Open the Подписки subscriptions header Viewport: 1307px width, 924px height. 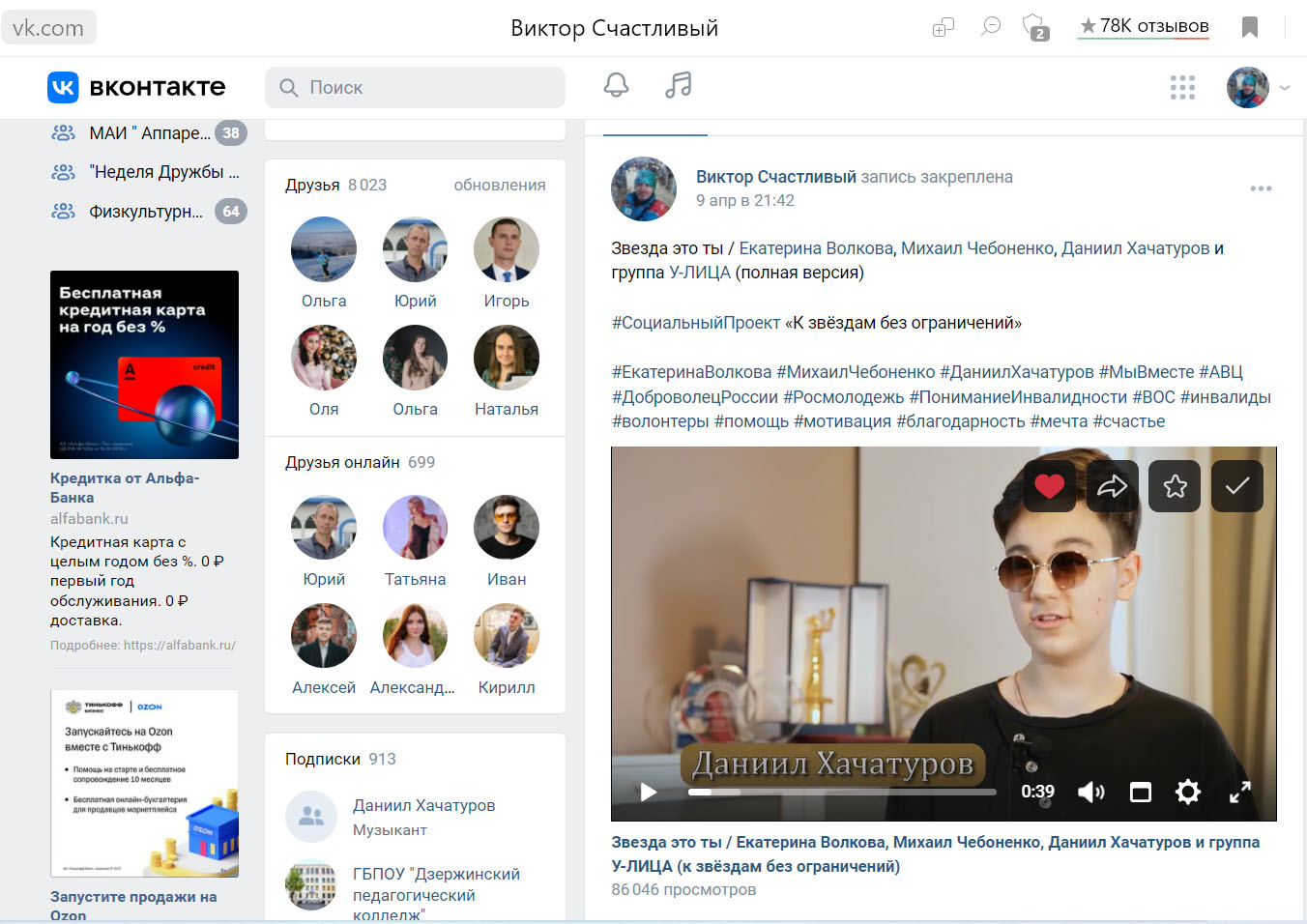point(340,759)
